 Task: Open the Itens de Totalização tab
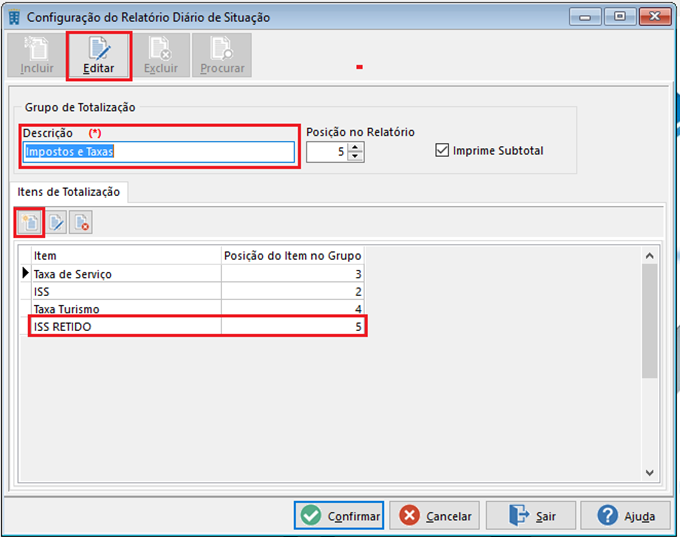(x=69, y=192)
